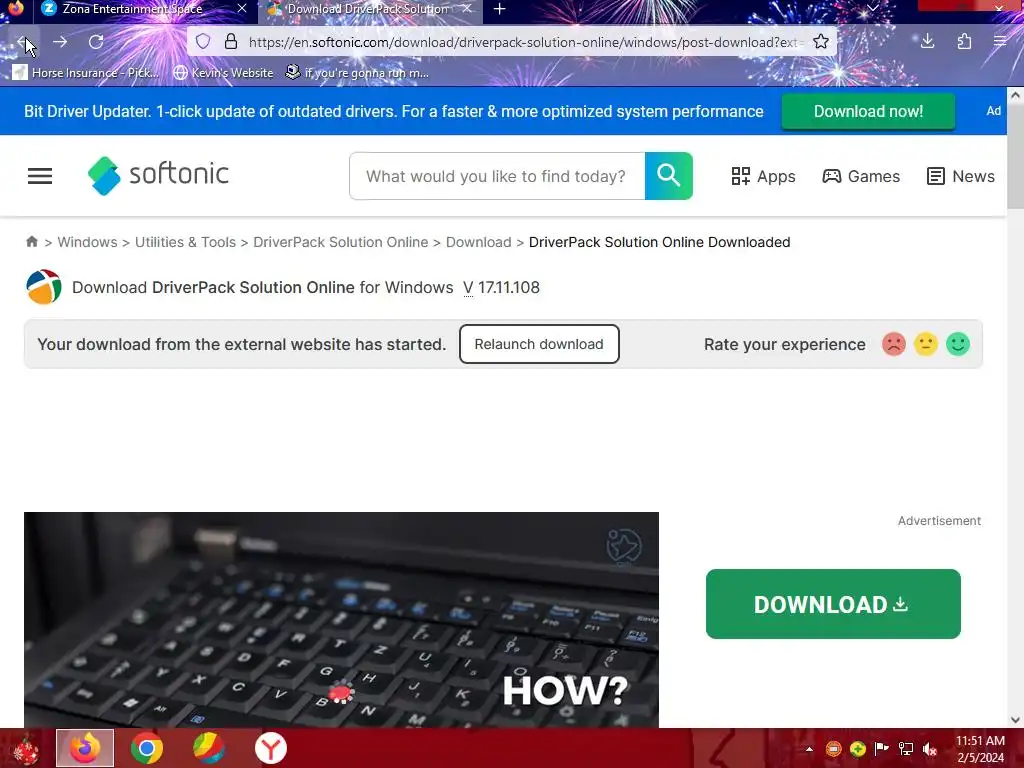Launch Google Chrome from the taskbar
1024x768 pixels.
[146, 749]
